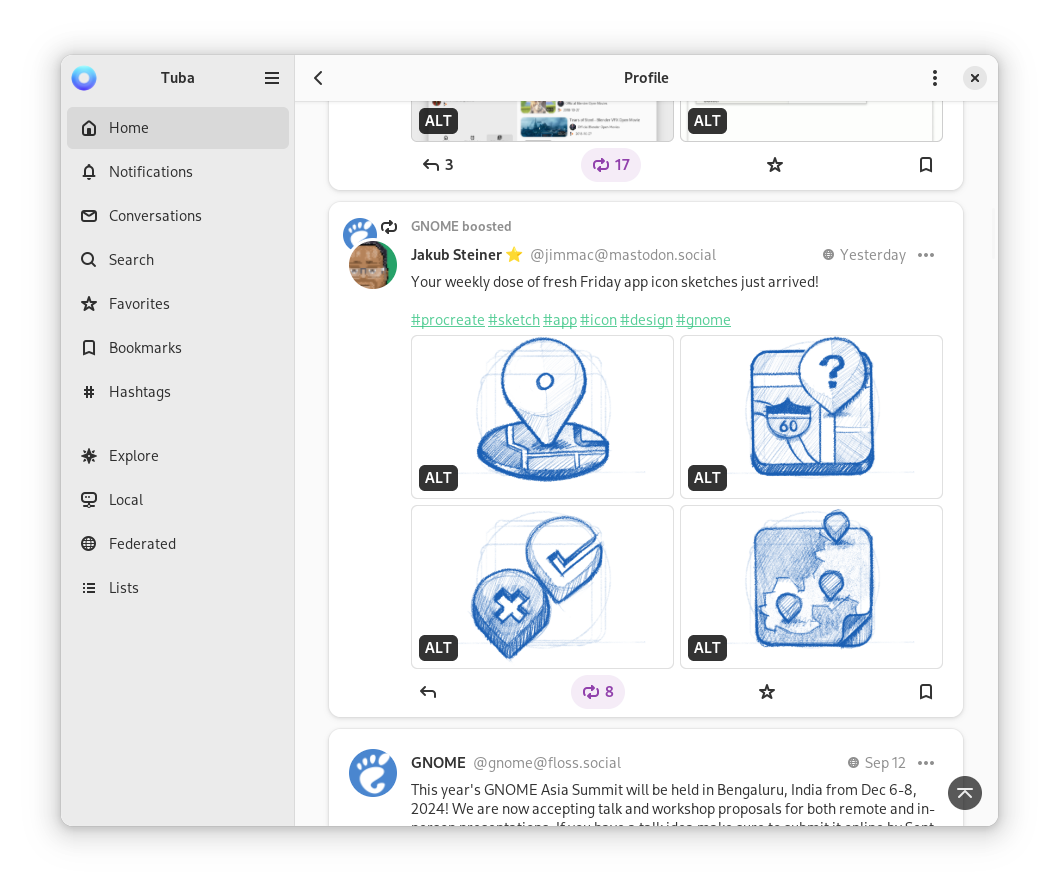Reply to the post with 3 replies
This screenshot has width=1059, height=893.
(437, 165)
